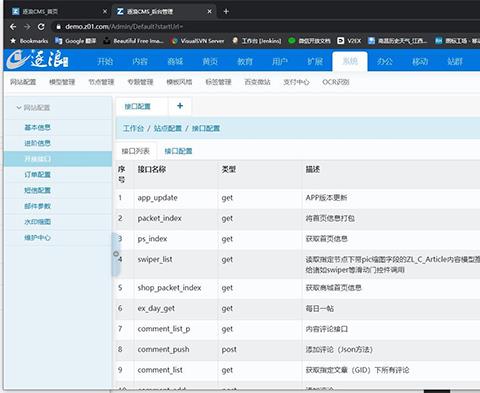Viewport: 480px width, 393px height.
Task: Open the 微信开放文档 bookmark
Action: 309,41
